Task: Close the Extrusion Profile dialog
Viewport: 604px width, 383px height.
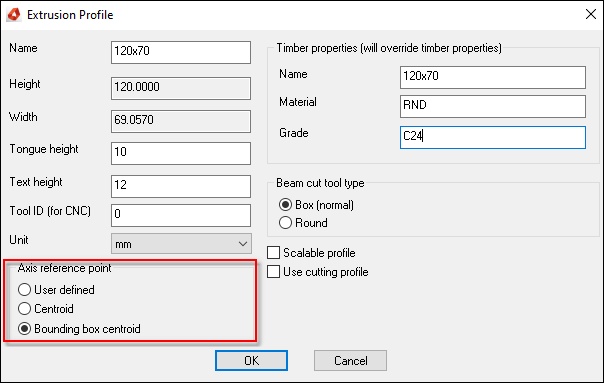Action: click(x=591, y=14)
